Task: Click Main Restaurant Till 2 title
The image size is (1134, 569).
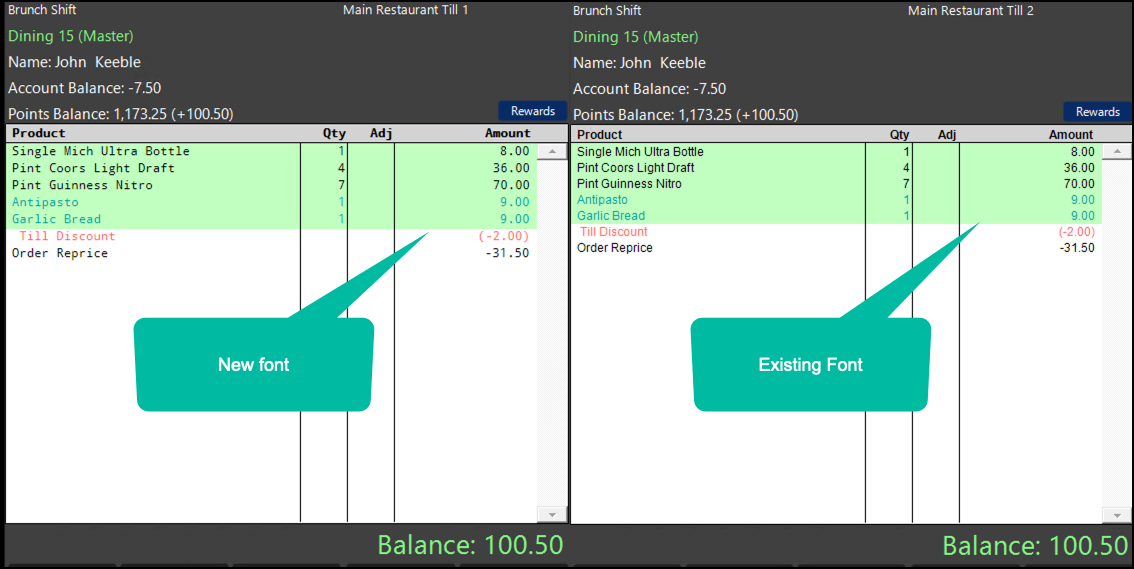Action: 971,11
